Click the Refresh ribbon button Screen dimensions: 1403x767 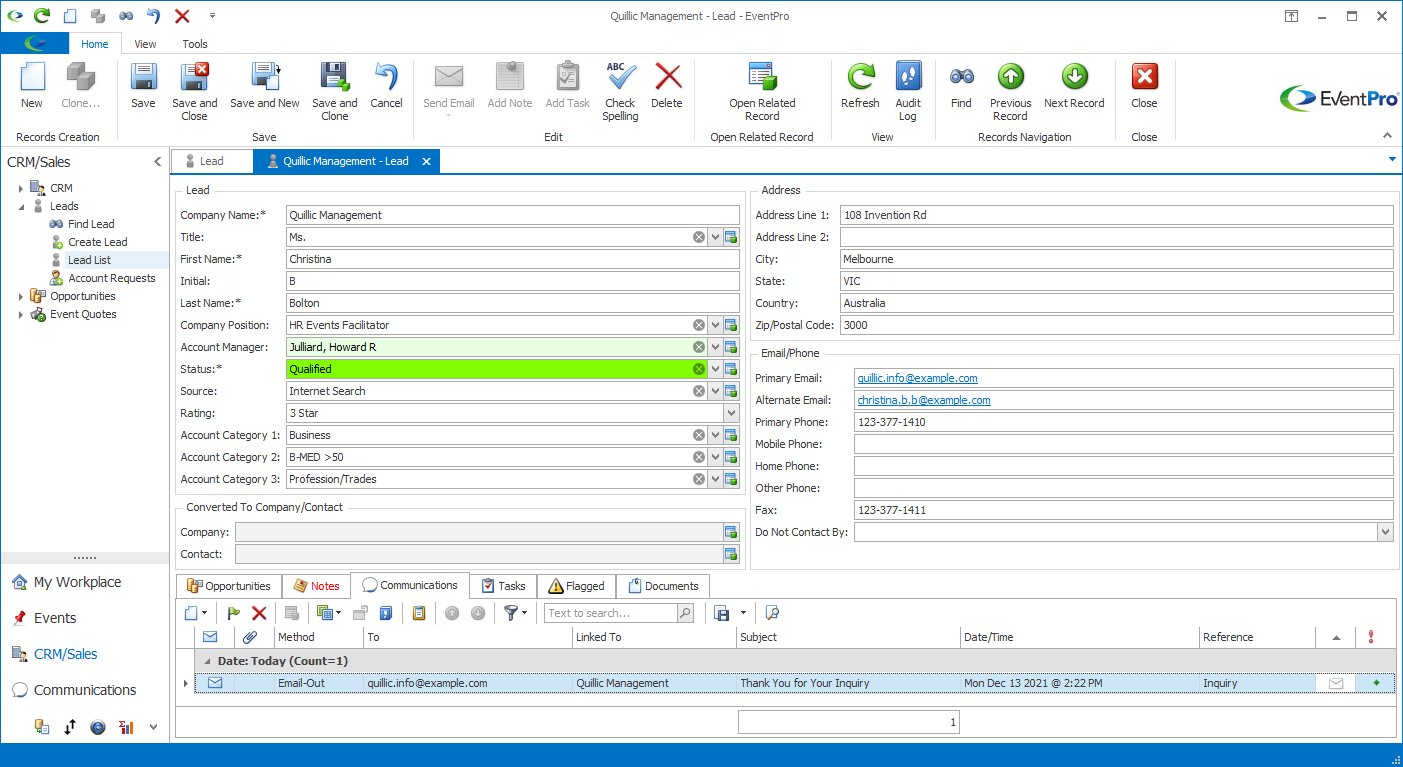pos(860,86)
